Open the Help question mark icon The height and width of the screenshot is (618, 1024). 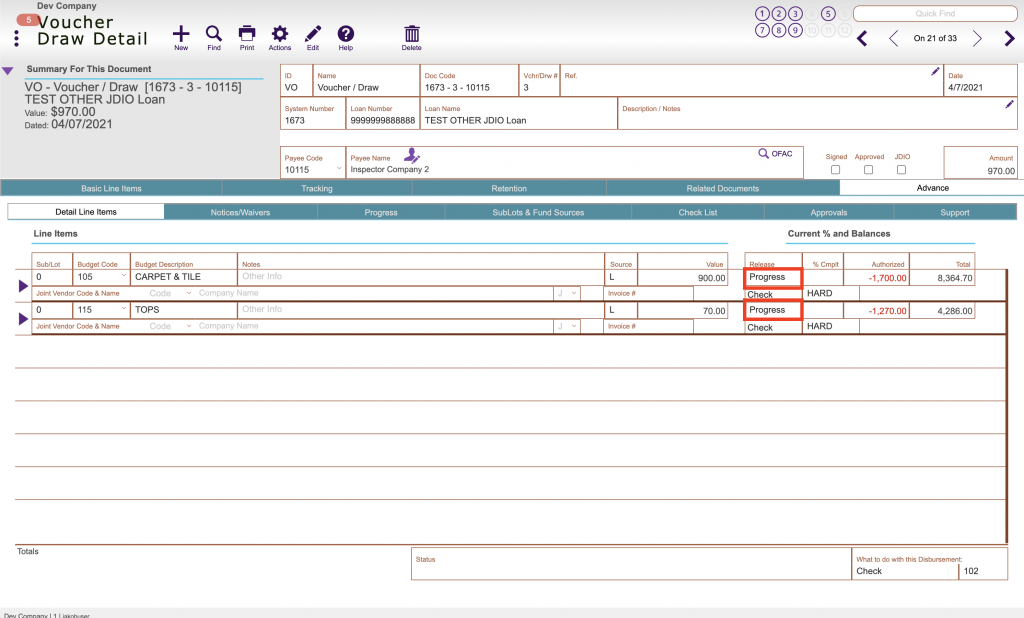[x=345, y=34]
